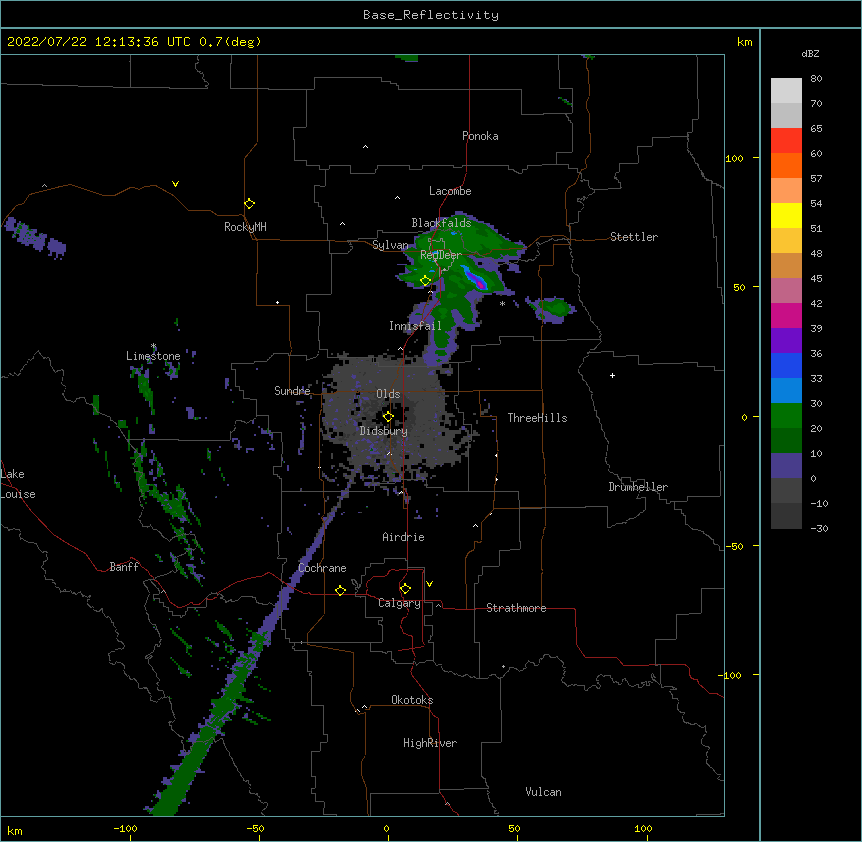Click the Calgary city label
The width and height of the screenshot is (862, 842).
coord(399,603)
